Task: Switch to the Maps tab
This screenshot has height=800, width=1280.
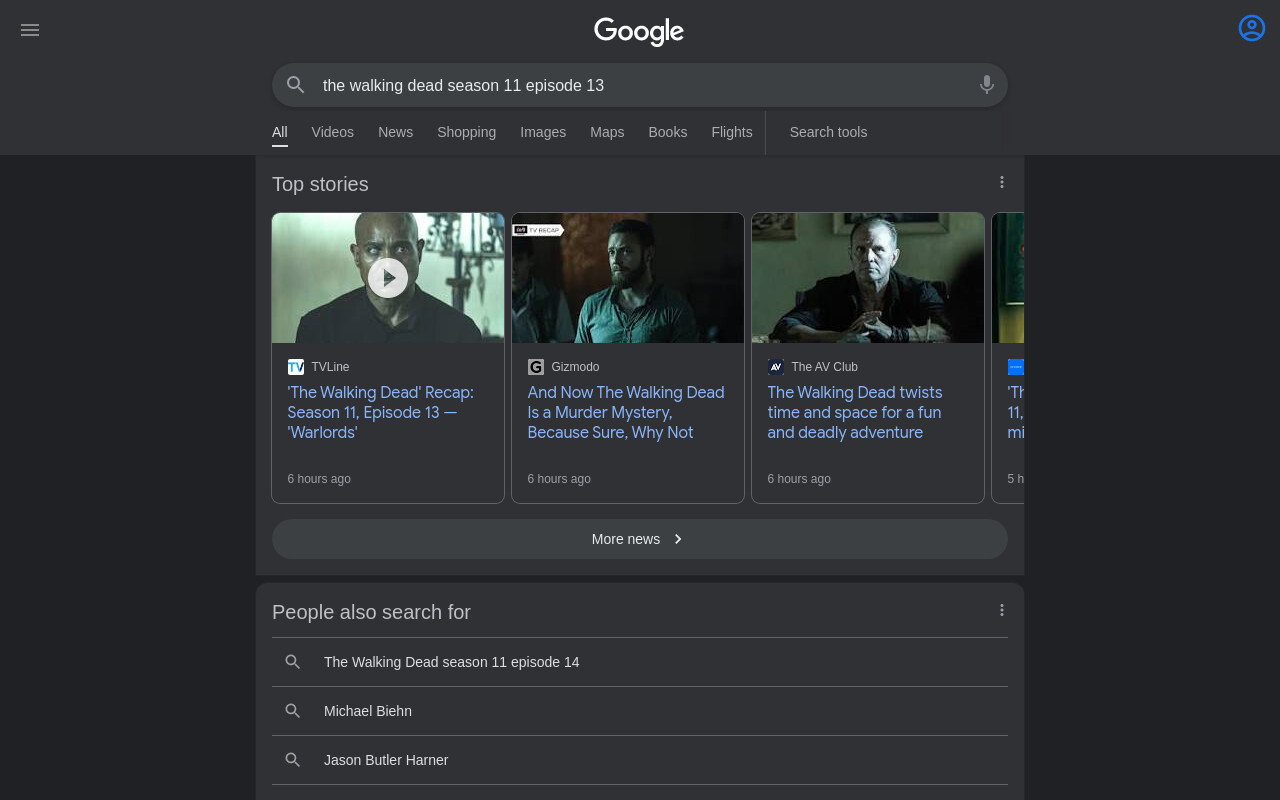Action: [x=607, y=132]
